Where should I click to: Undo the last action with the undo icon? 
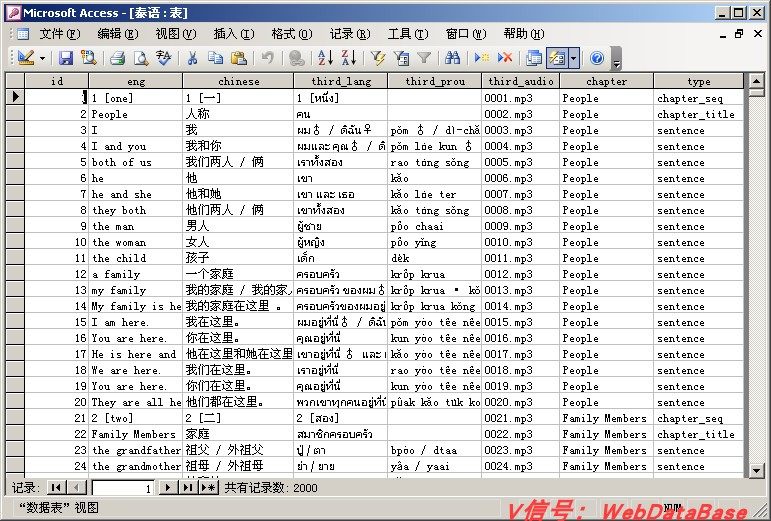click(x=267, y=58)
